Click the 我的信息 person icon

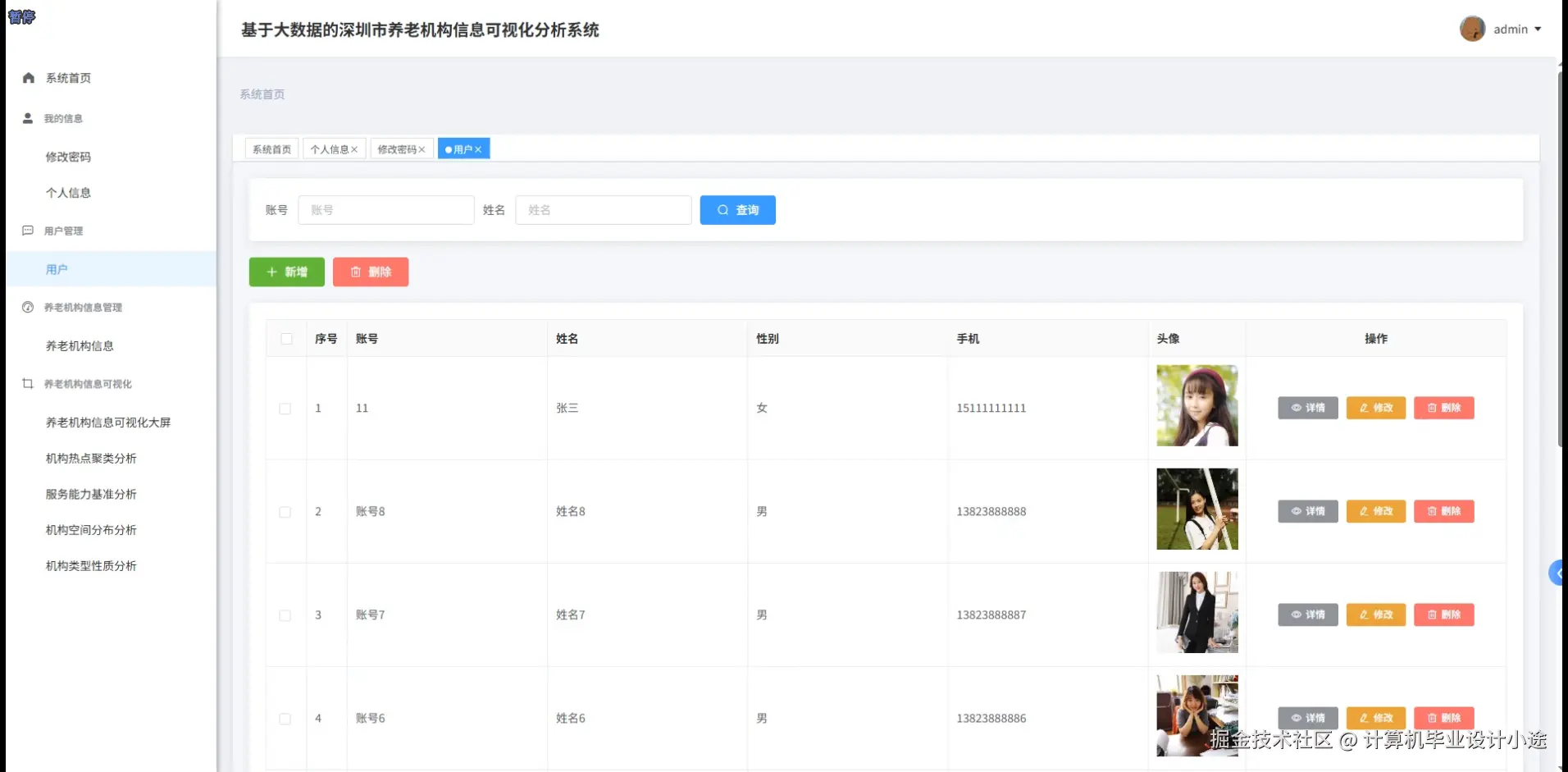[x=28, y=118]
